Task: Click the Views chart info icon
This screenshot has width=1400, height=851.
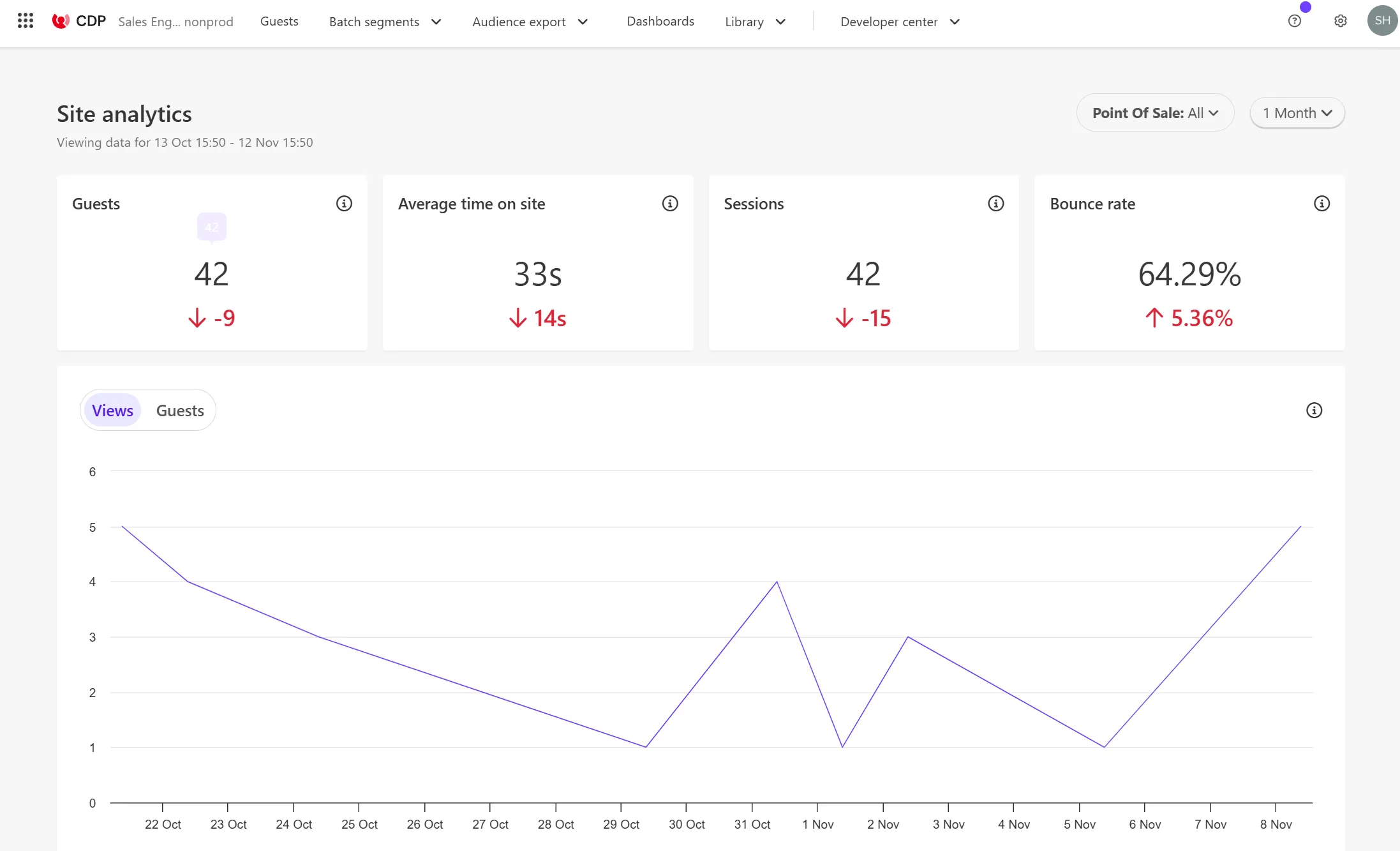Action: (1314, 410)
